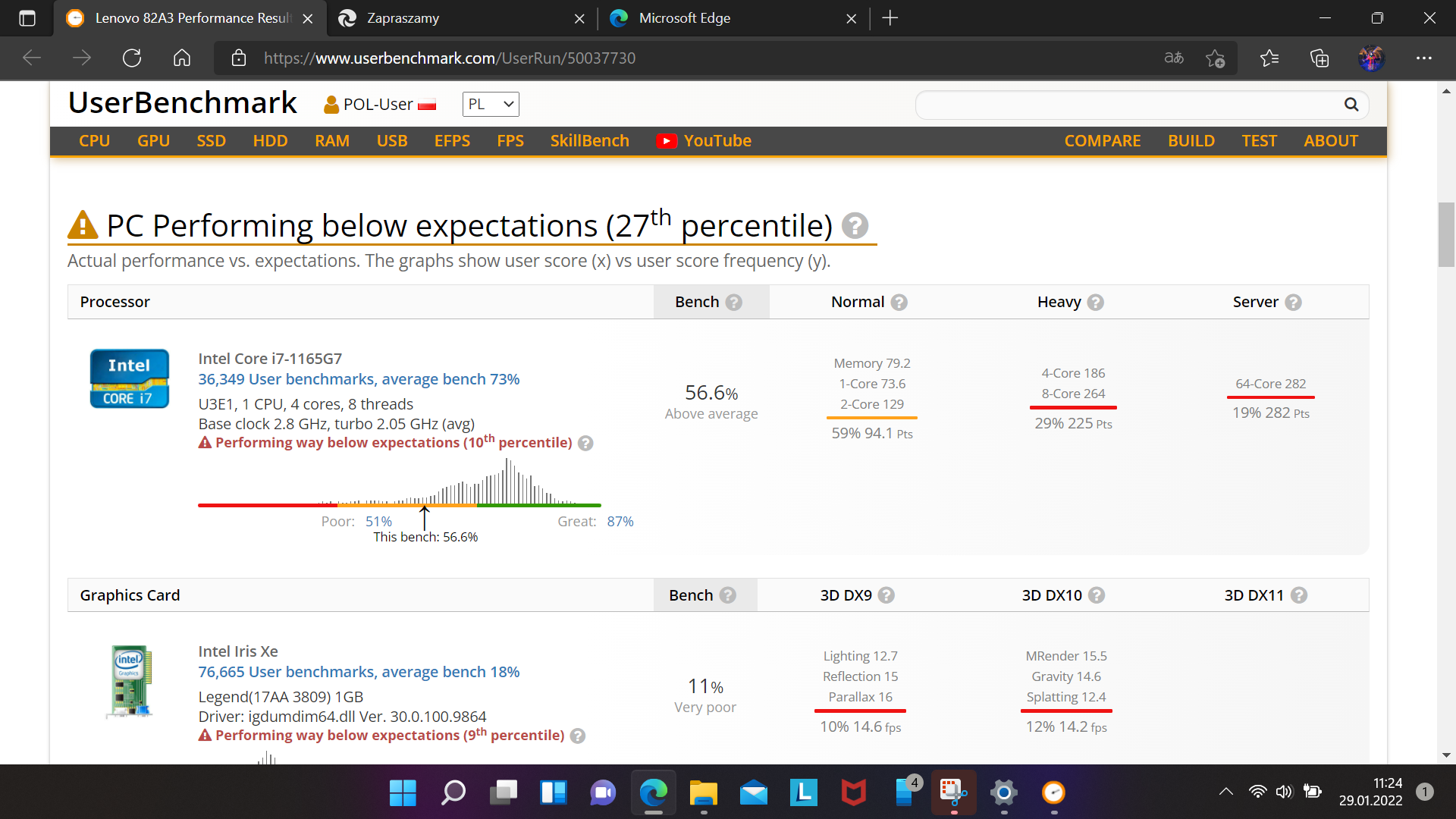This screenshot has height=819, width=1456.
Task: Click the UserBenchmark logo
Action: pos(183,103)
